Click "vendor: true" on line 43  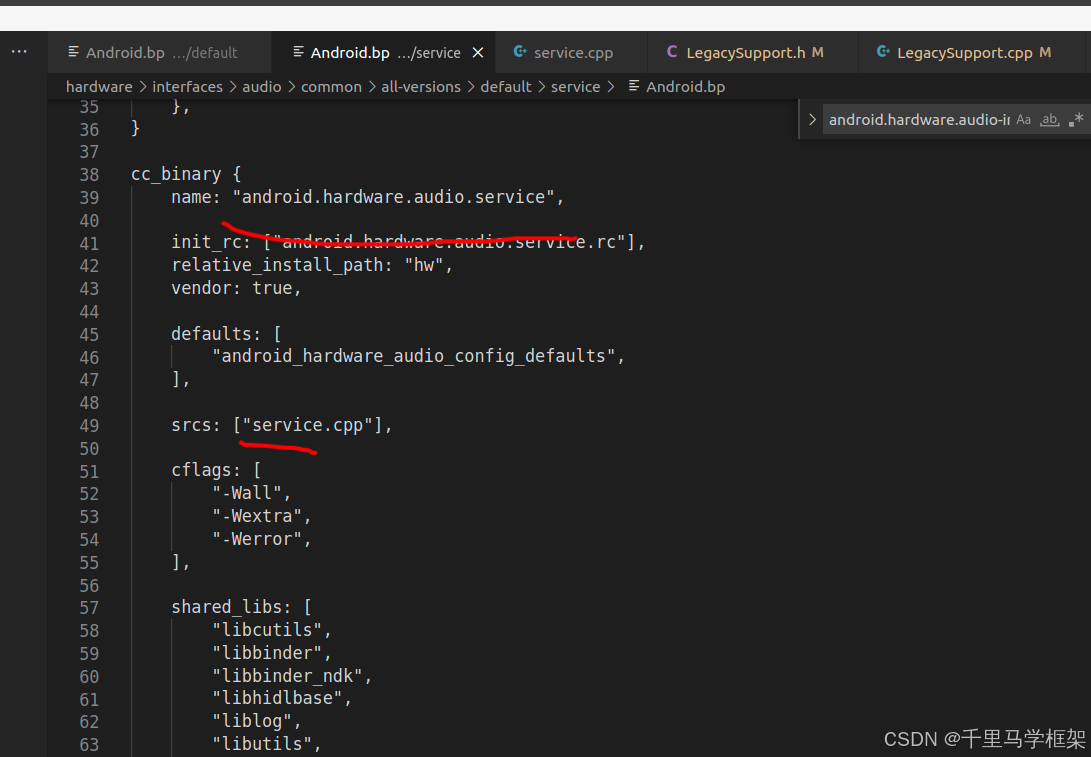(x=232, y=288)
